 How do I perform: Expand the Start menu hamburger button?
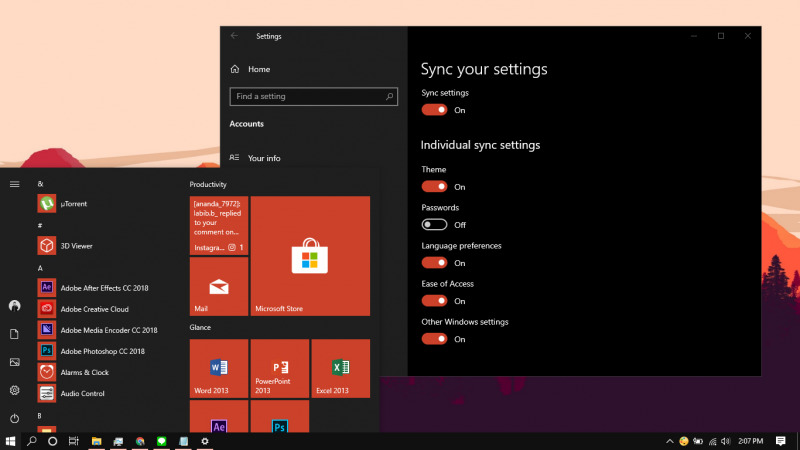[x=15, y=184]
